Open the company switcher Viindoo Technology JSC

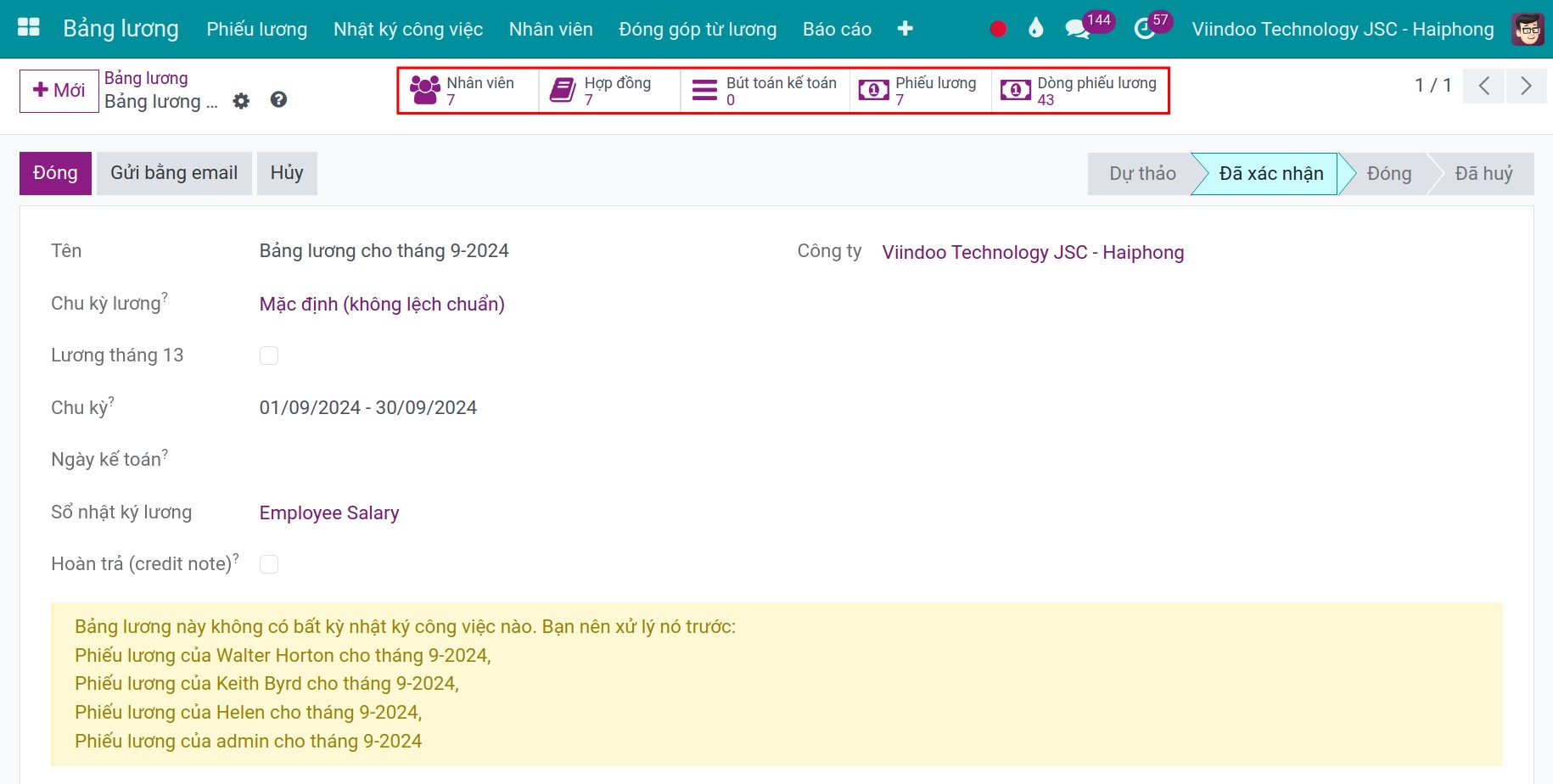1342,29
